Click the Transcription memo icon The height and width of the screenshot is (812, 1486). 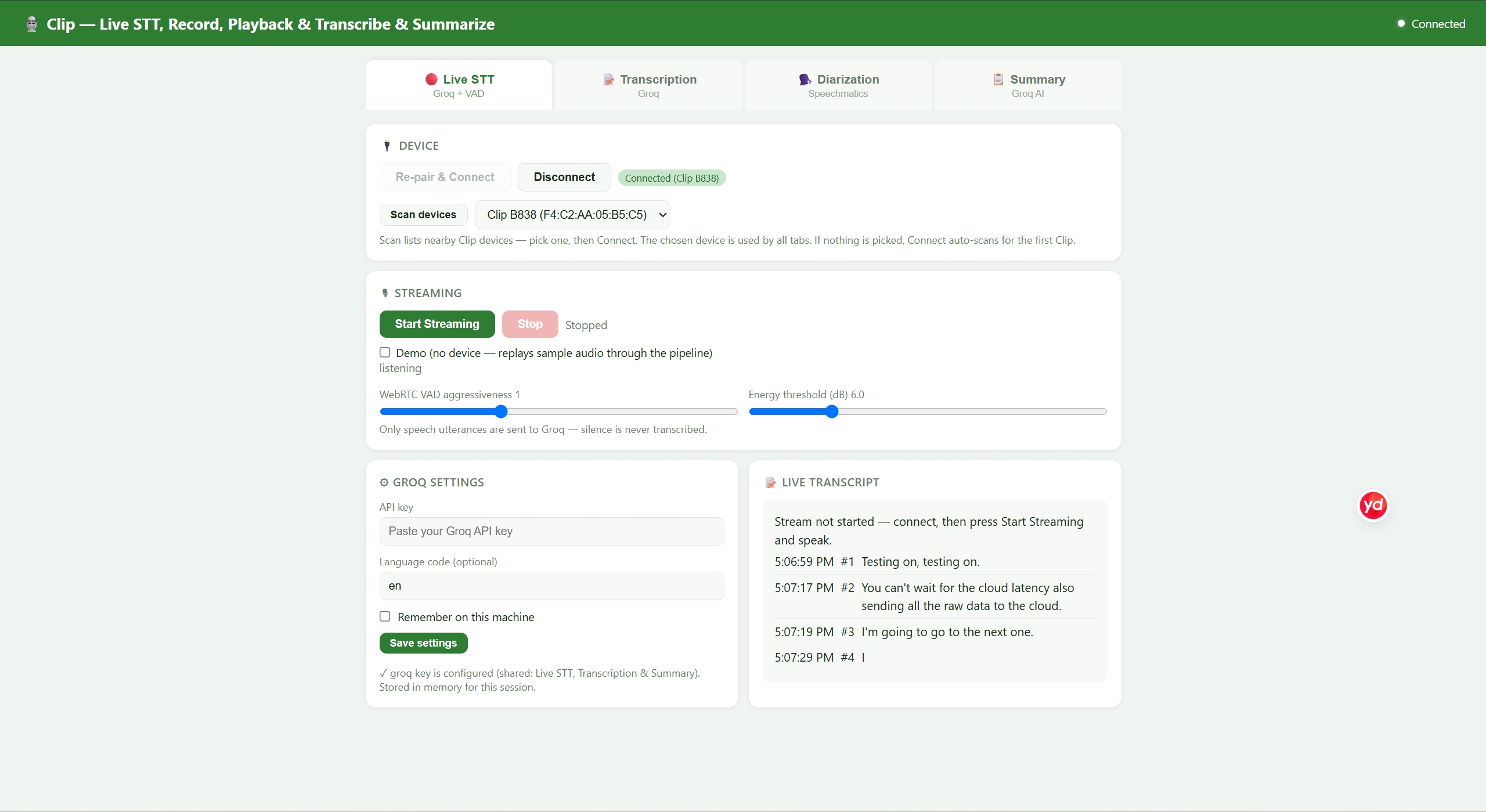(608, 79)
